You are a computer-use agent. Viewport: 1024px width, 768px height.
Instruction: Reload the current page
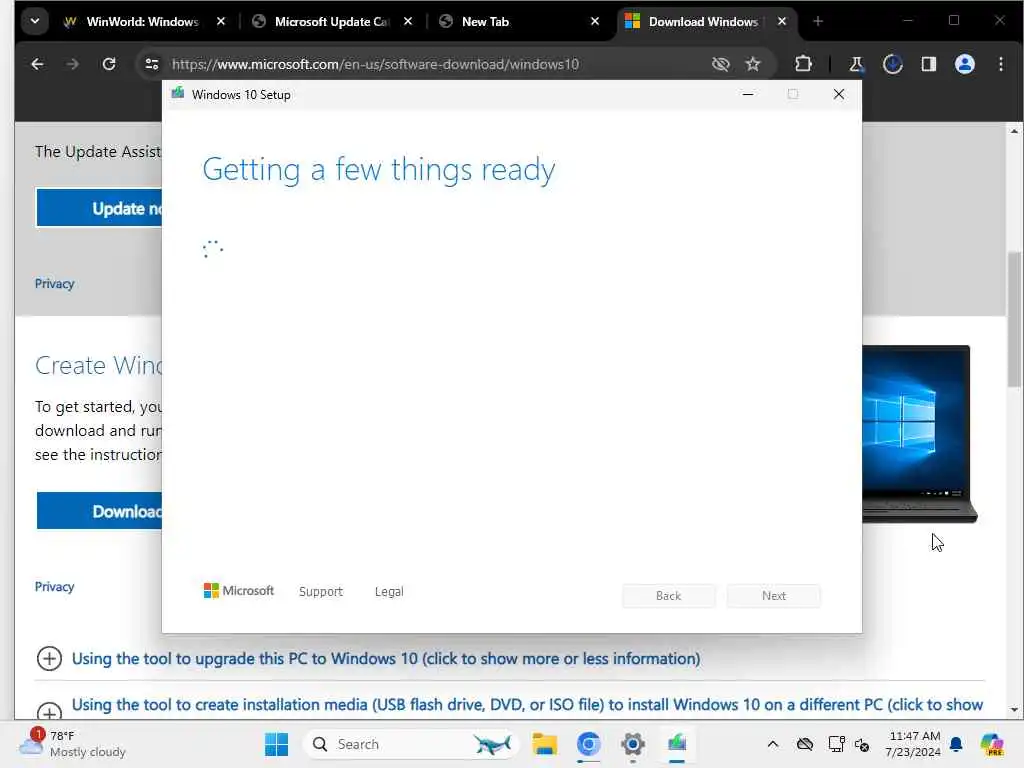pos(109,64)
